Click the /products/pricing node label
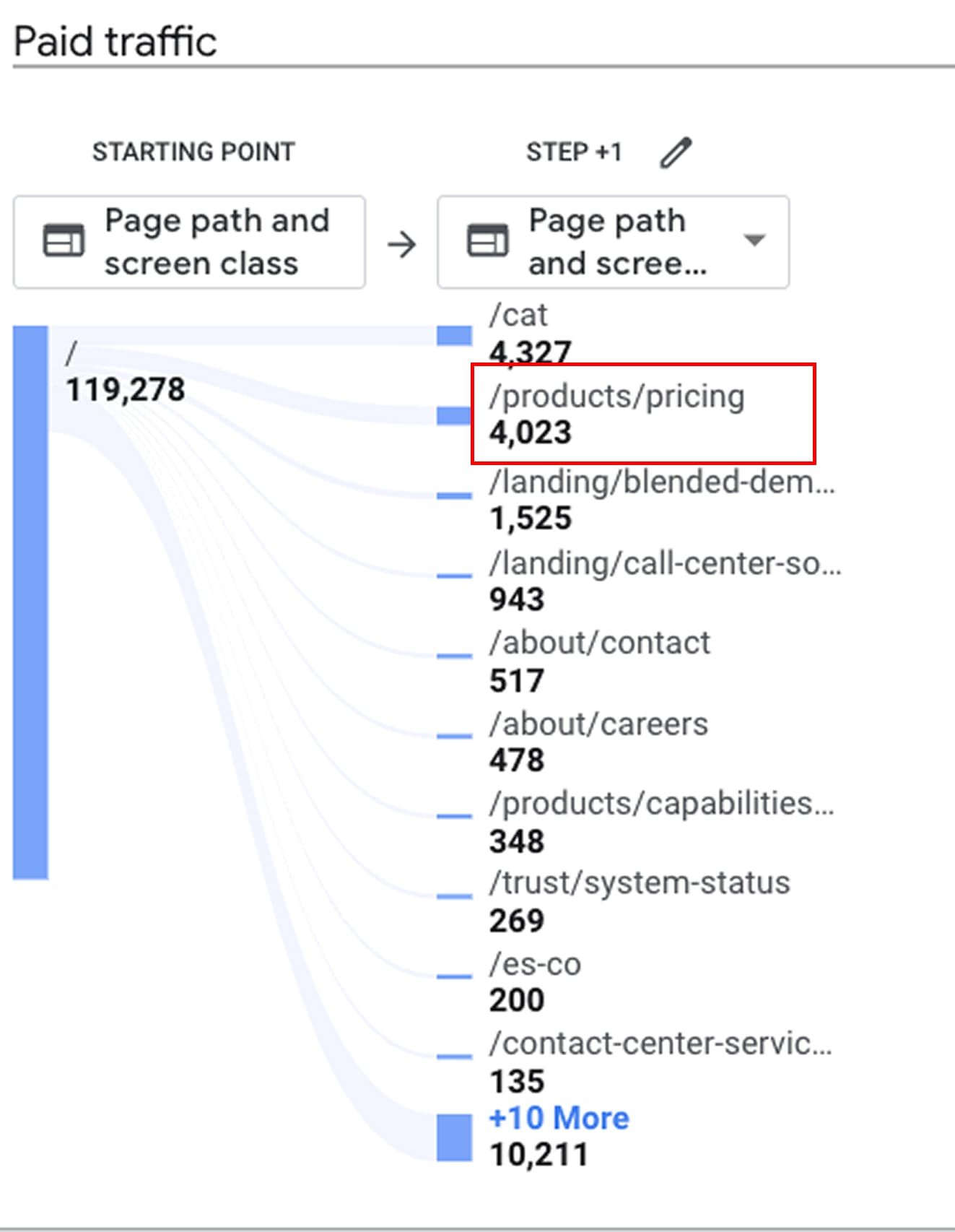Image resolution: width=955 pixels, height=1232 pixels. click(x=616, y=396)
